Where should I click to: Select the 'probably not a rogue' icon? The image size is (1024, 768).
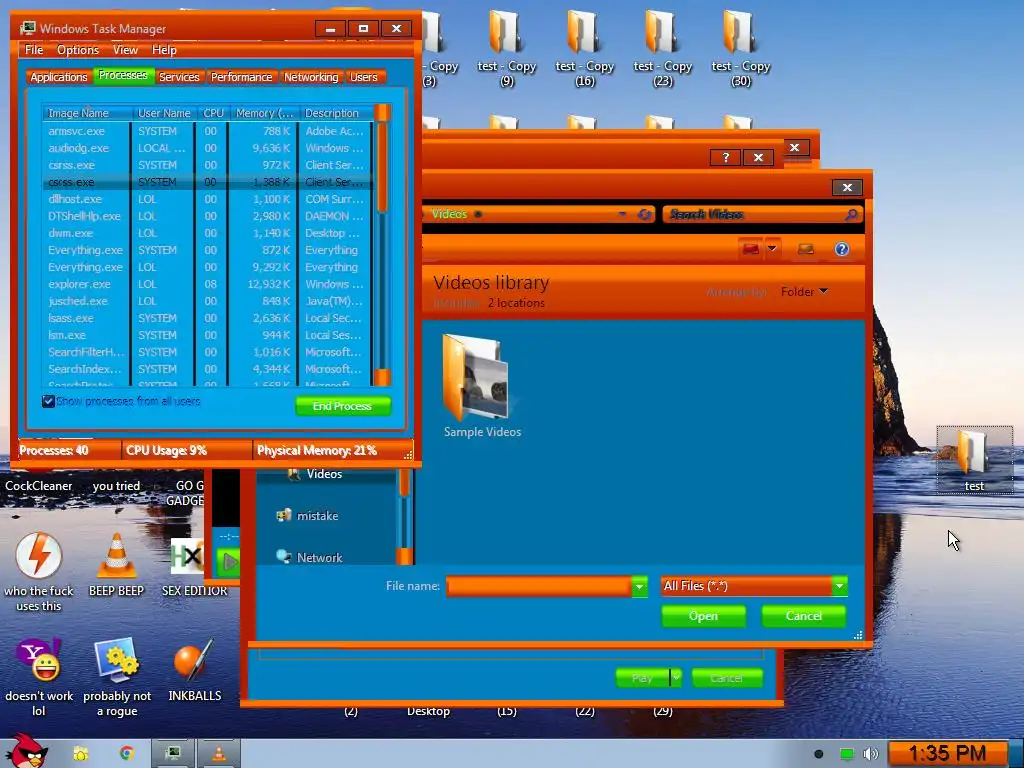point(117,677)
